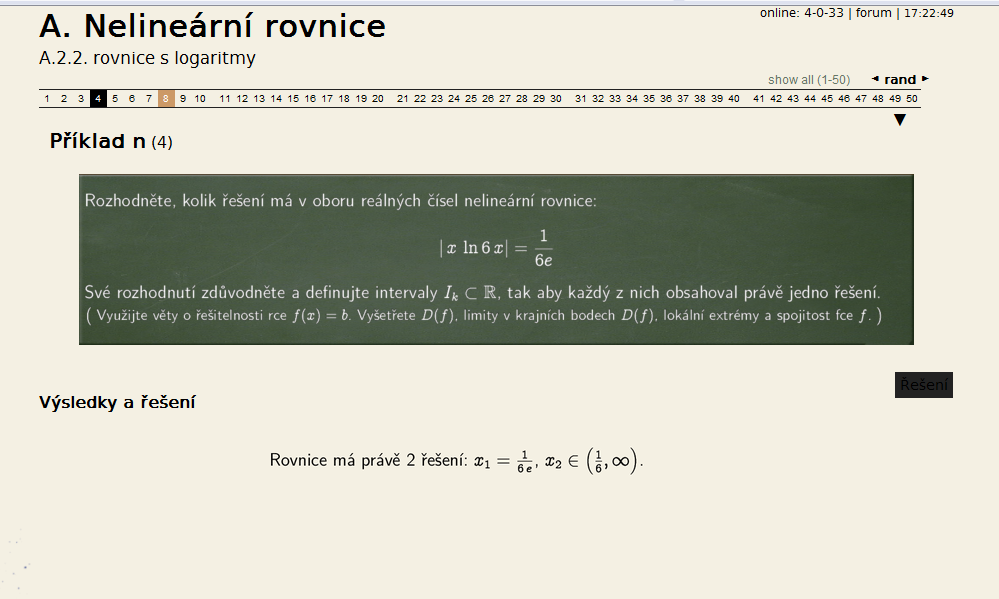Go to example number 11
The height and width of the screenshot is (599, 999).
pyautogui.click(x=225, y=98)
